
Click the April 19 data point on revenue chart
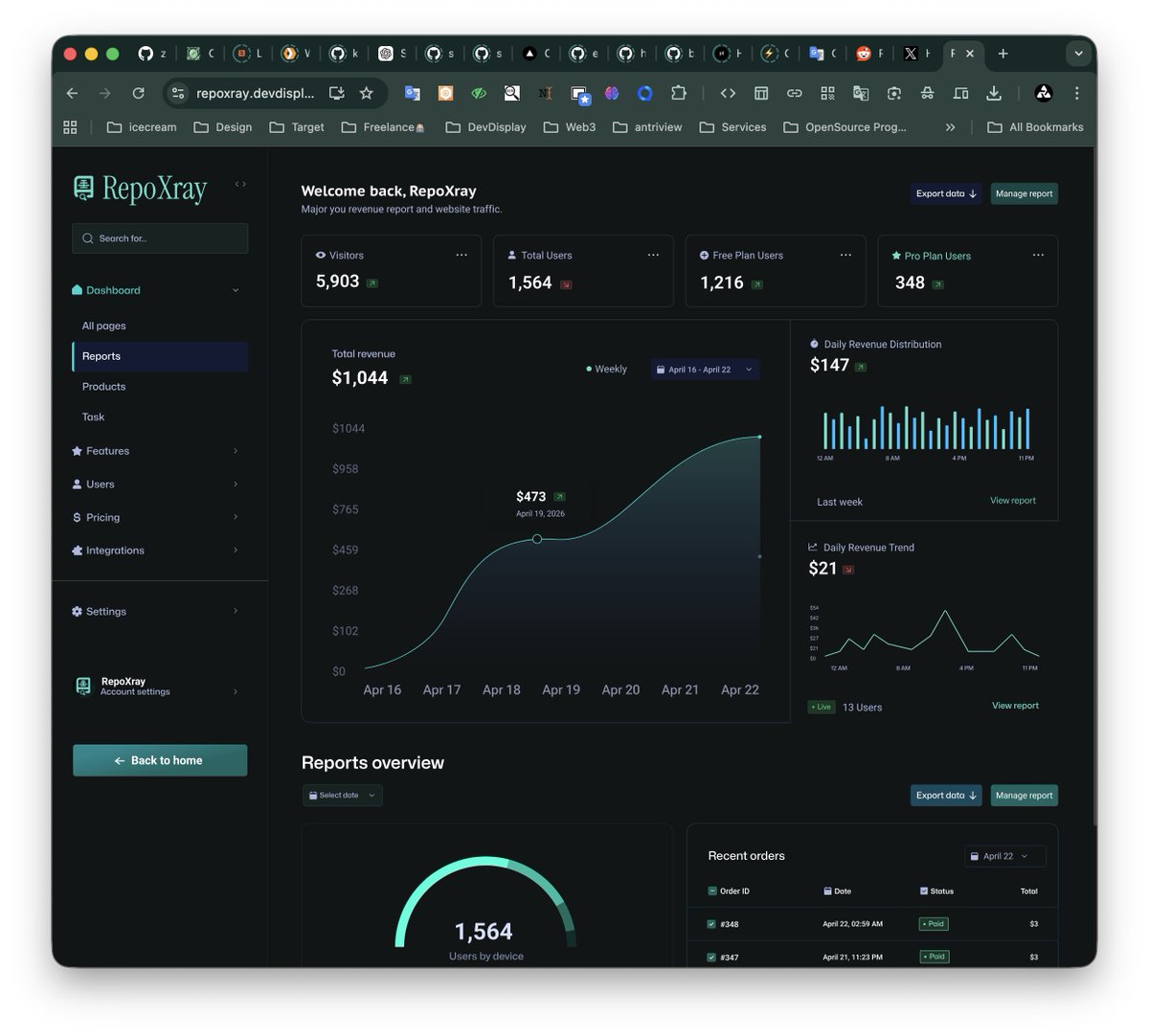tap(537, 539)
